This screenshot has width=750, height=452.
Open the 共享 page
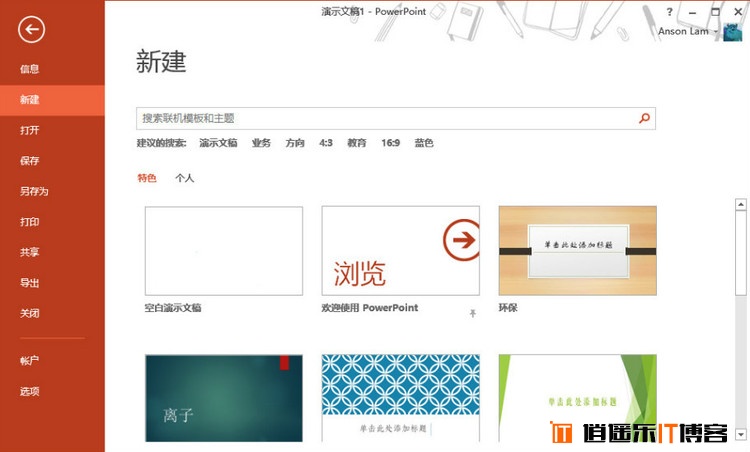30,252
